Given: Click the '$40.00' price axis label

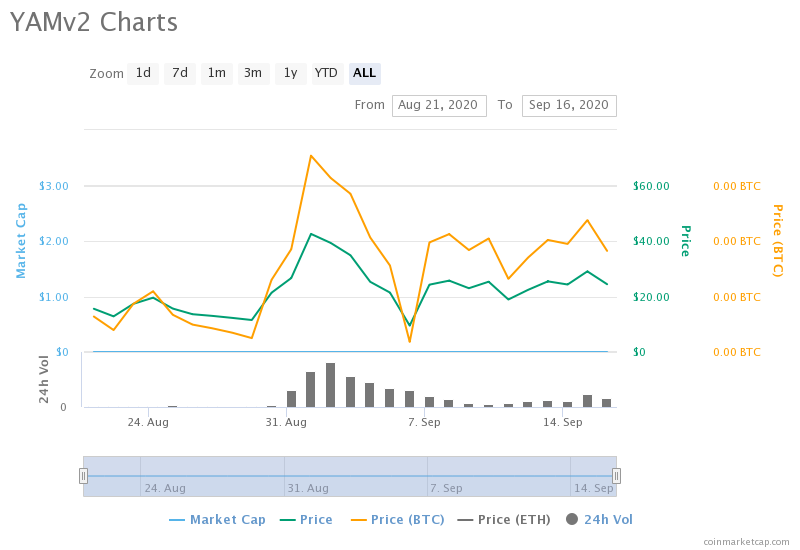Looking at the screenshot, I should [651, 241].
